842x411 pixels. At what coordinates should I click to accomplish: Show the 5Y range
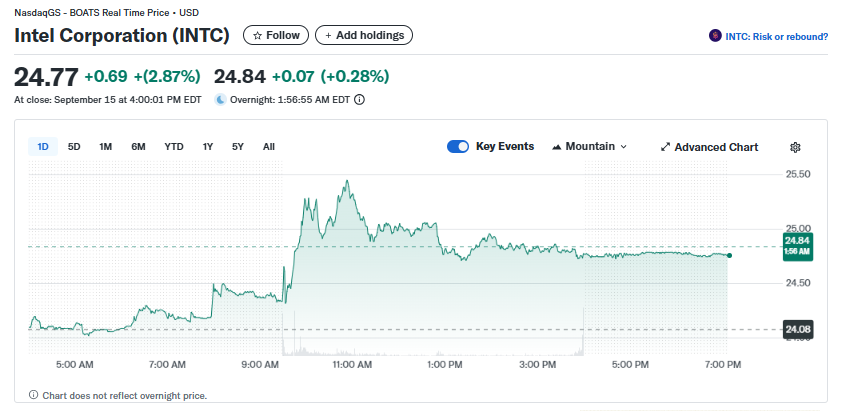[x=238, y=147]
